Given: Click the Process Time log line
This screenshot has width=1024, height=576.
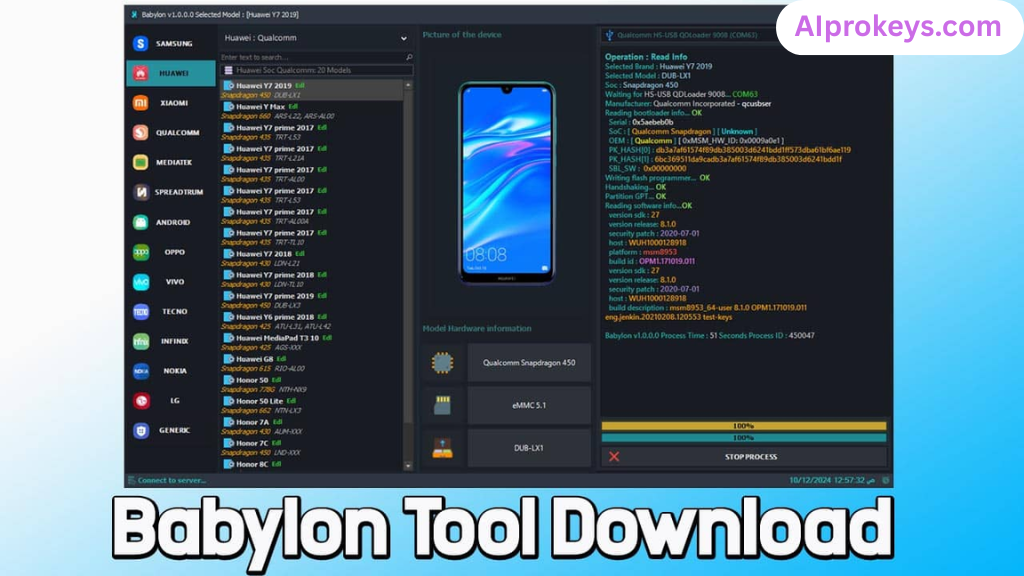Looking at the screenshot, I should (709, 336).
